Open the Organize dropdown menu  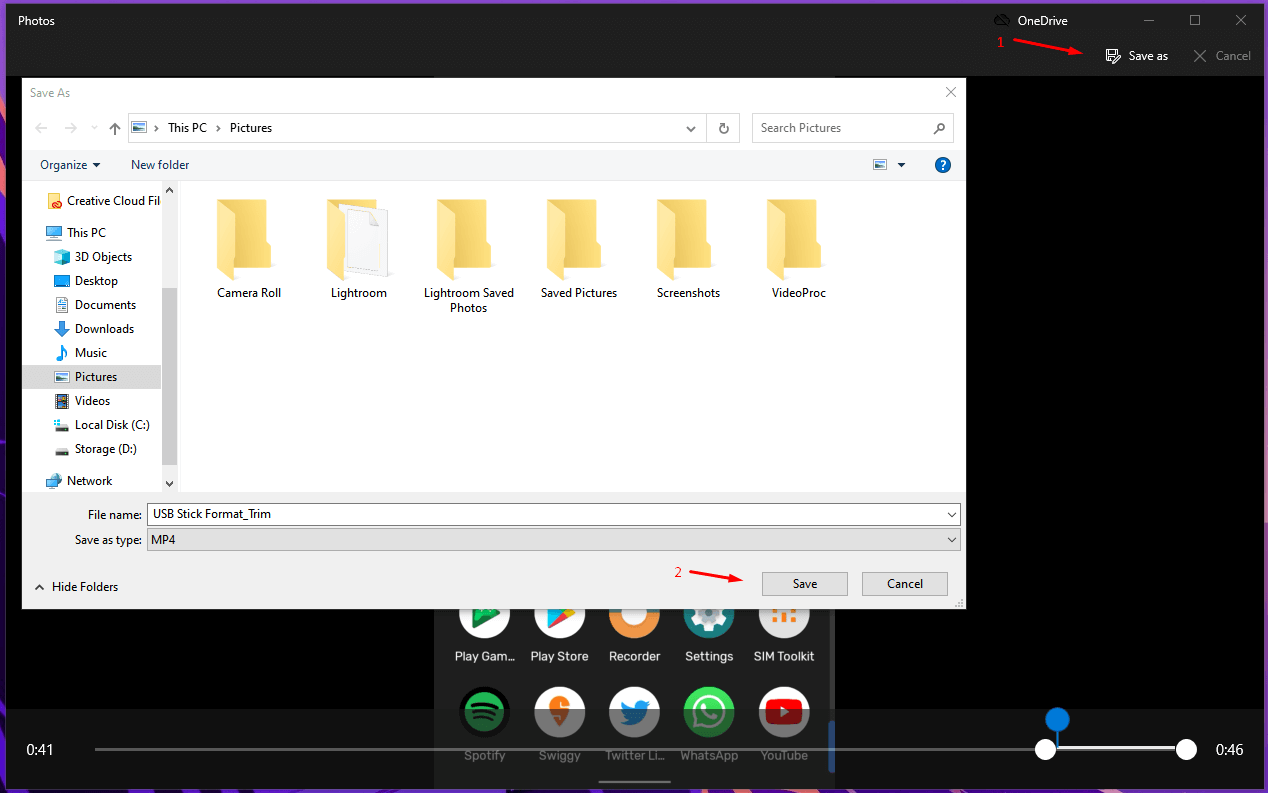[x=70, y=165]
